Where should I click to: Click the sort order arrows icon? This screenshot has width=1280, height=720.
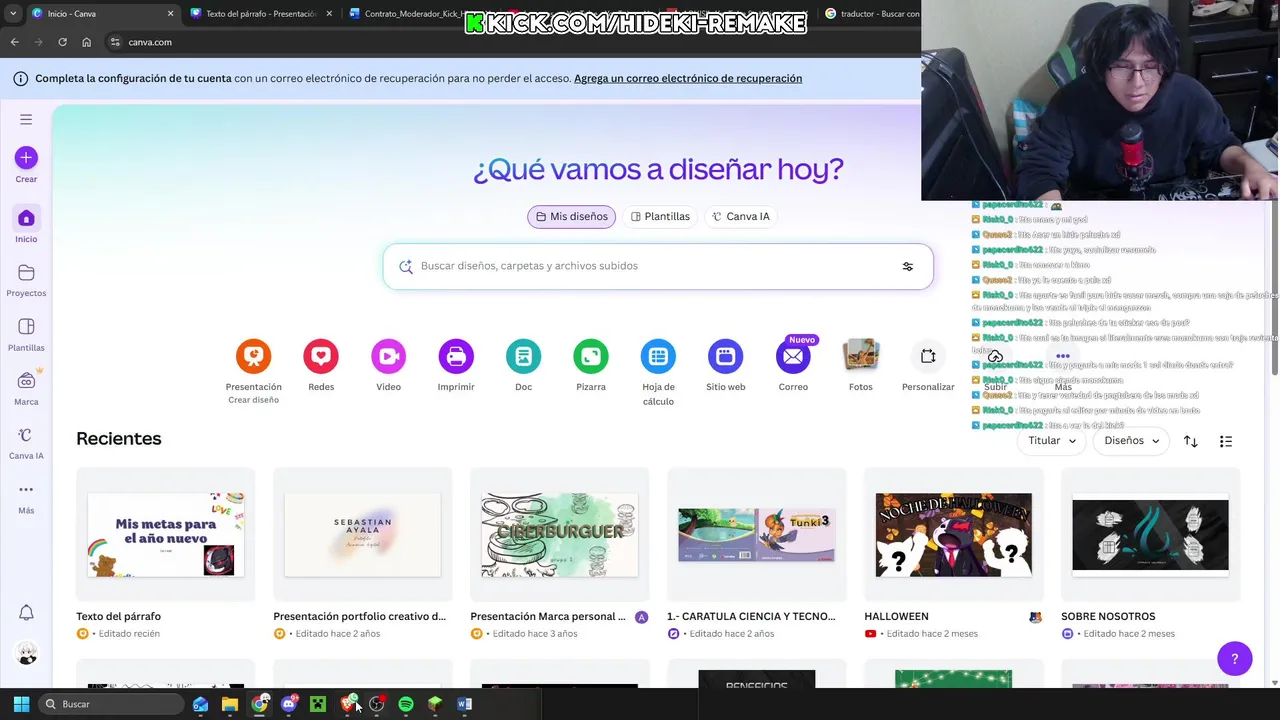click(x=1190, y=441)
